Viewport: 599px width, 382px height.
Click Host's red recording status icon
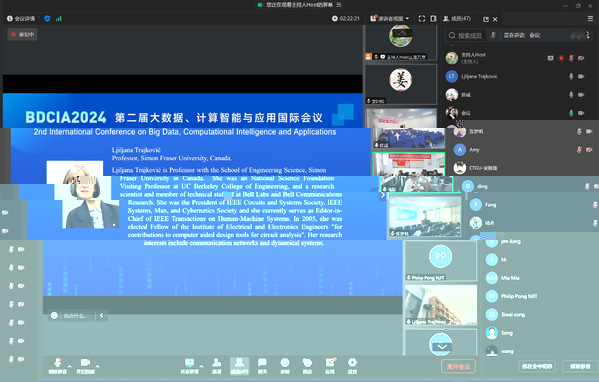coord(561,58)
